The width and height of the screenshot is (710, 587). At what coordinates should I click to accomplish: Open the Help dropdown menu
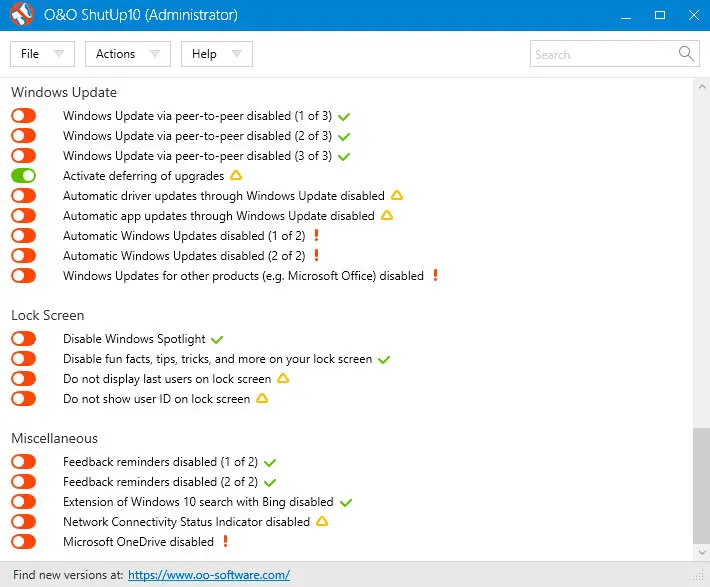point(217,54)
